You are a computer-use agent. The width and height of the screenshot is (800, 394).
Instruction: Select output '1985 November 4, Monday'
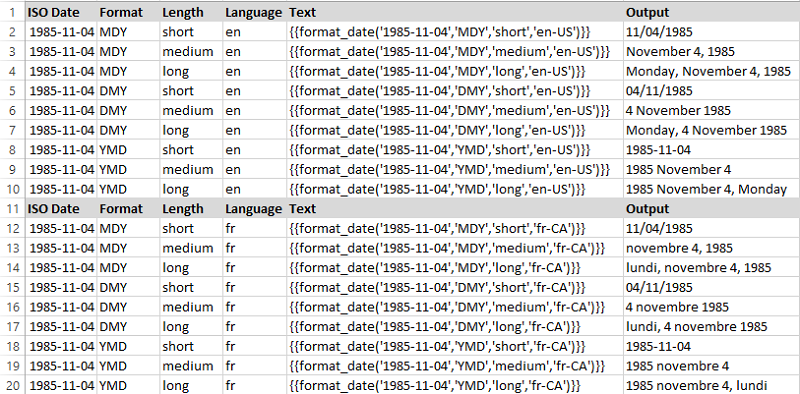(711, 189)
